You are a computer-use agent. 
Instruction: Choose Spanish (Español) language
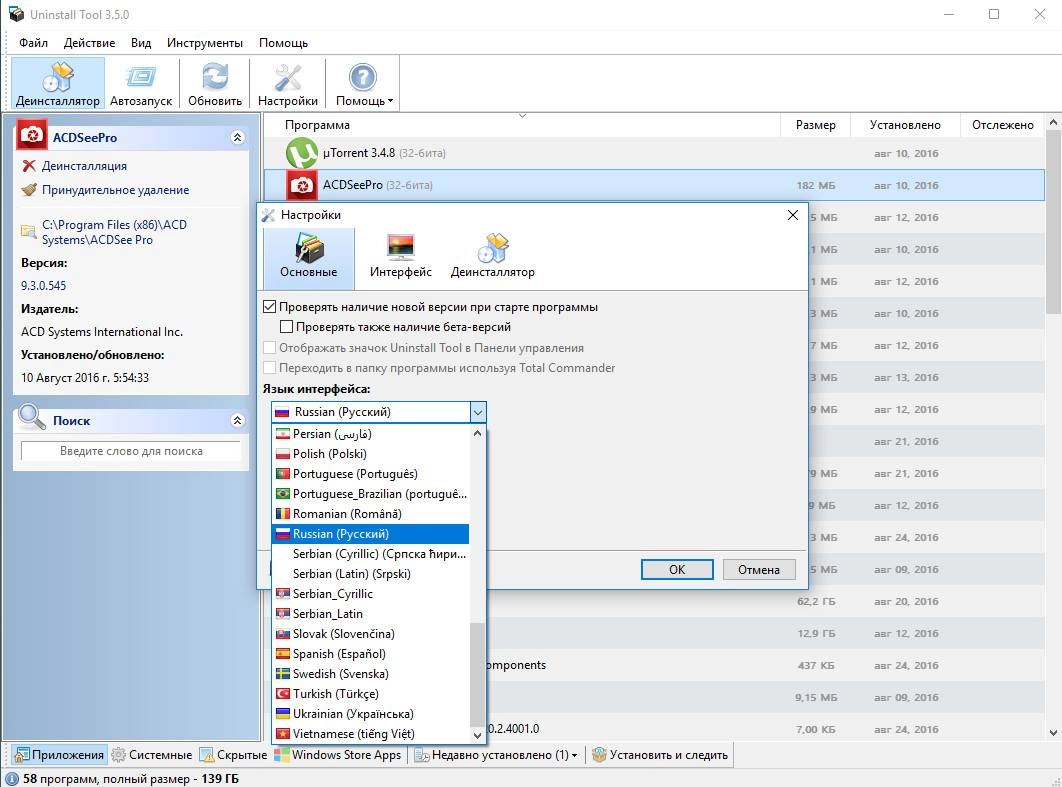(370, 654)
